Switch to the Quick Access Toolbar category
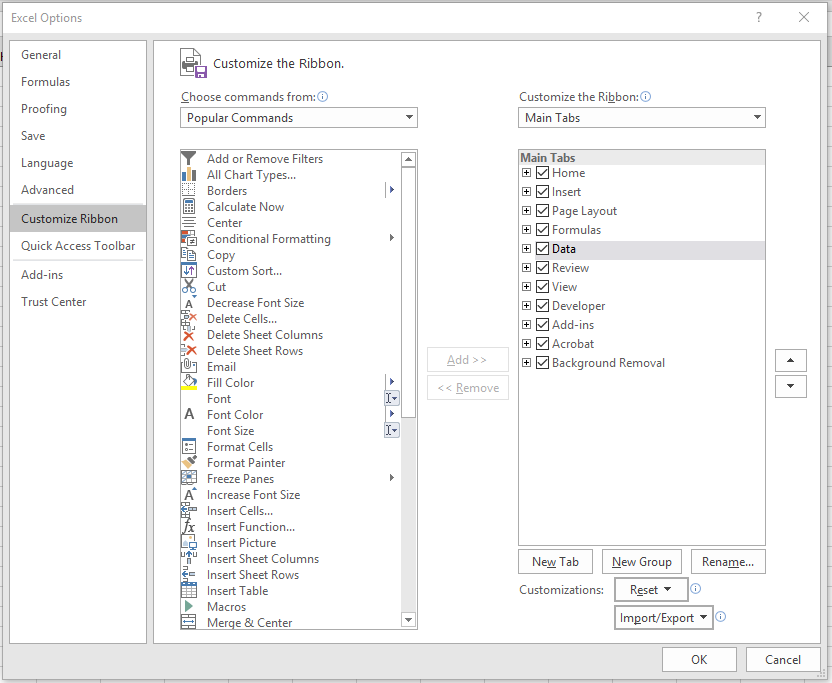 click(78, 246)
